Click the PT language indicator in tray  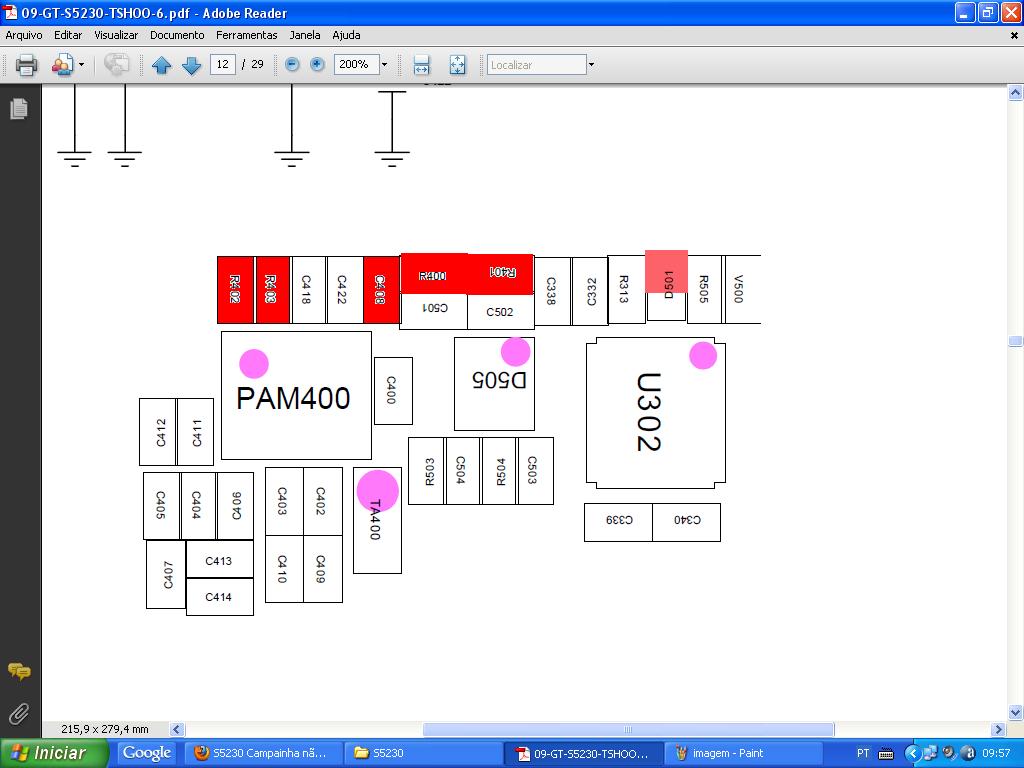[863, 753]
